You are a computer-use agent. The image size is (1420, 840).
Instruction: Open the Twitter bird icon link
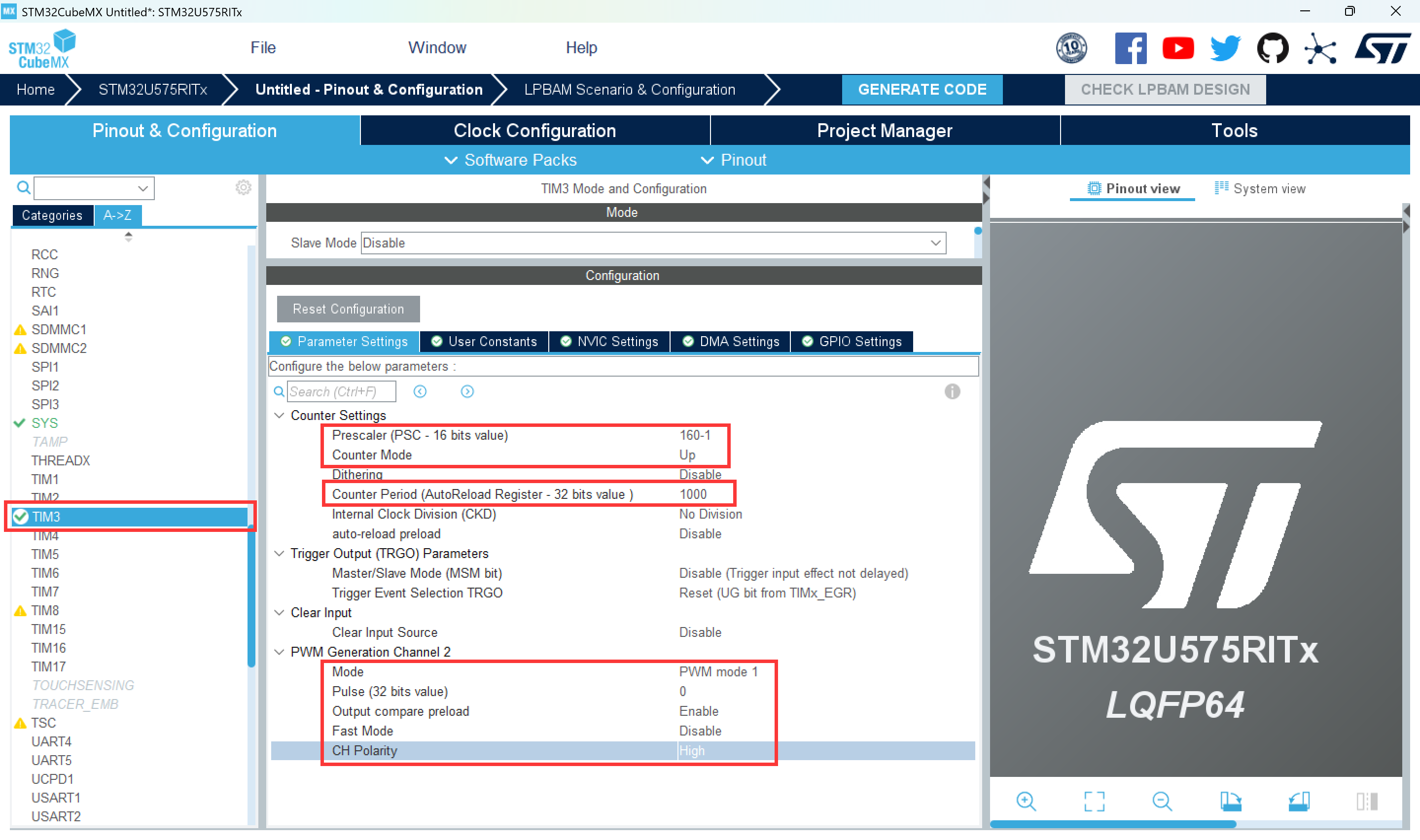point(1225,48)
